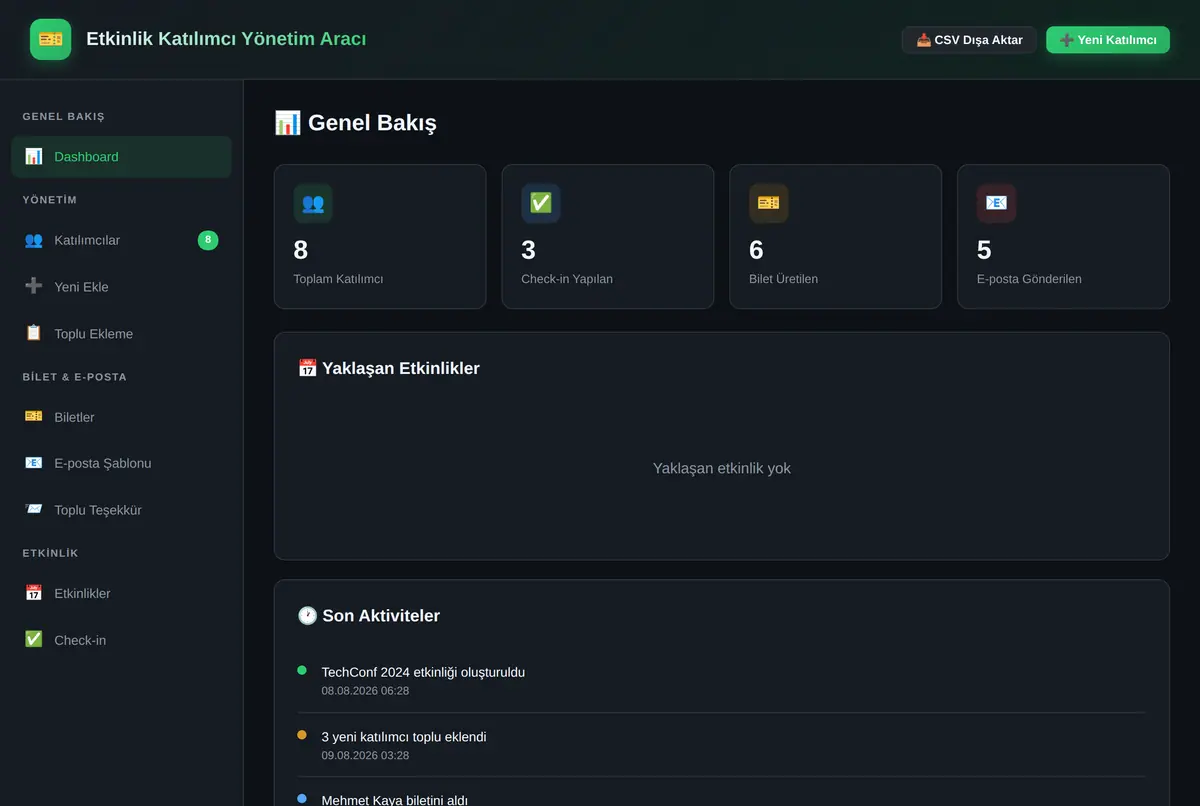Click the timestamp 09.08.2026 03:28
The image size is (1200, 806).
click(x=365, y=755)
